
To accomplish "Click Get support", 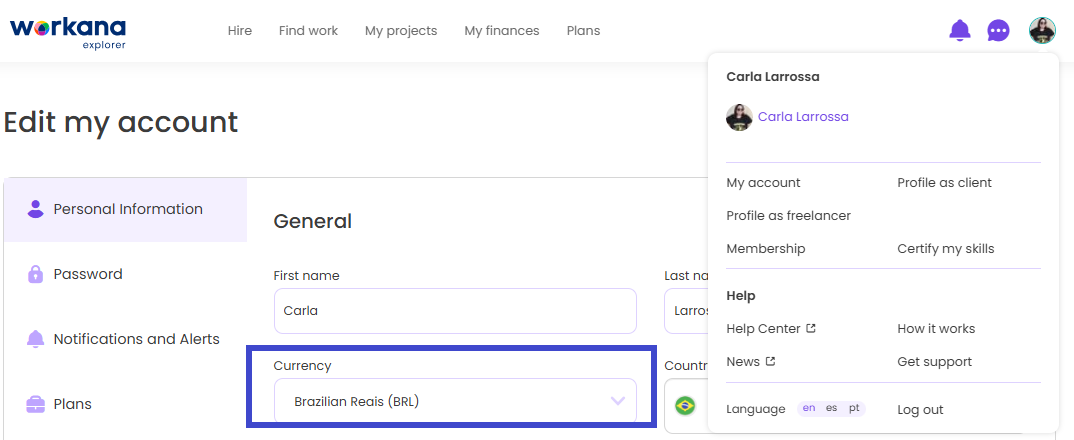I will [x=934, y=361].
